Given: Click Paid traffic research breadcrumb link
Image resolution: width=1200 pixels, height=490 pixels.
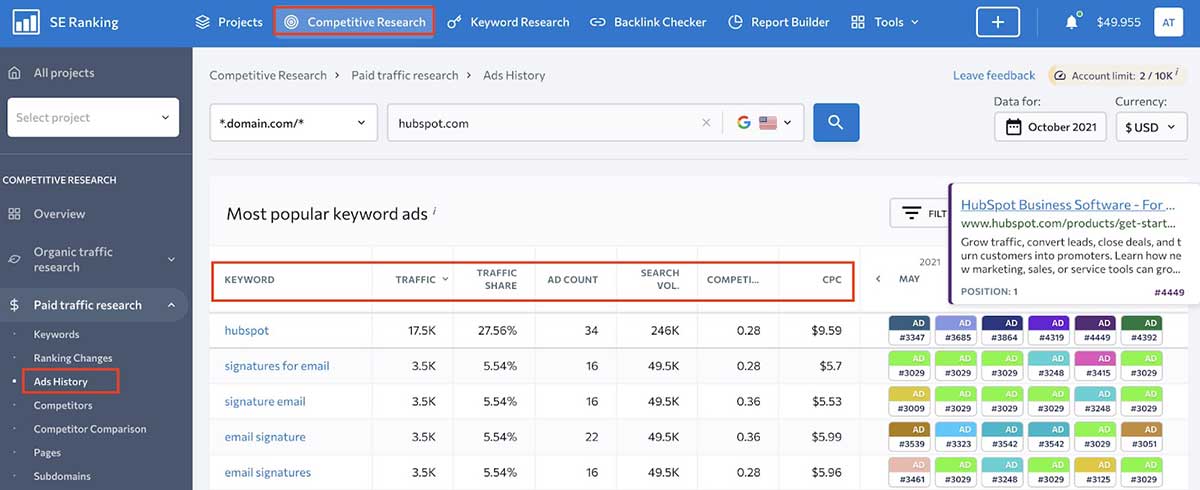Looking at the screenshot, I should (405, 75).
